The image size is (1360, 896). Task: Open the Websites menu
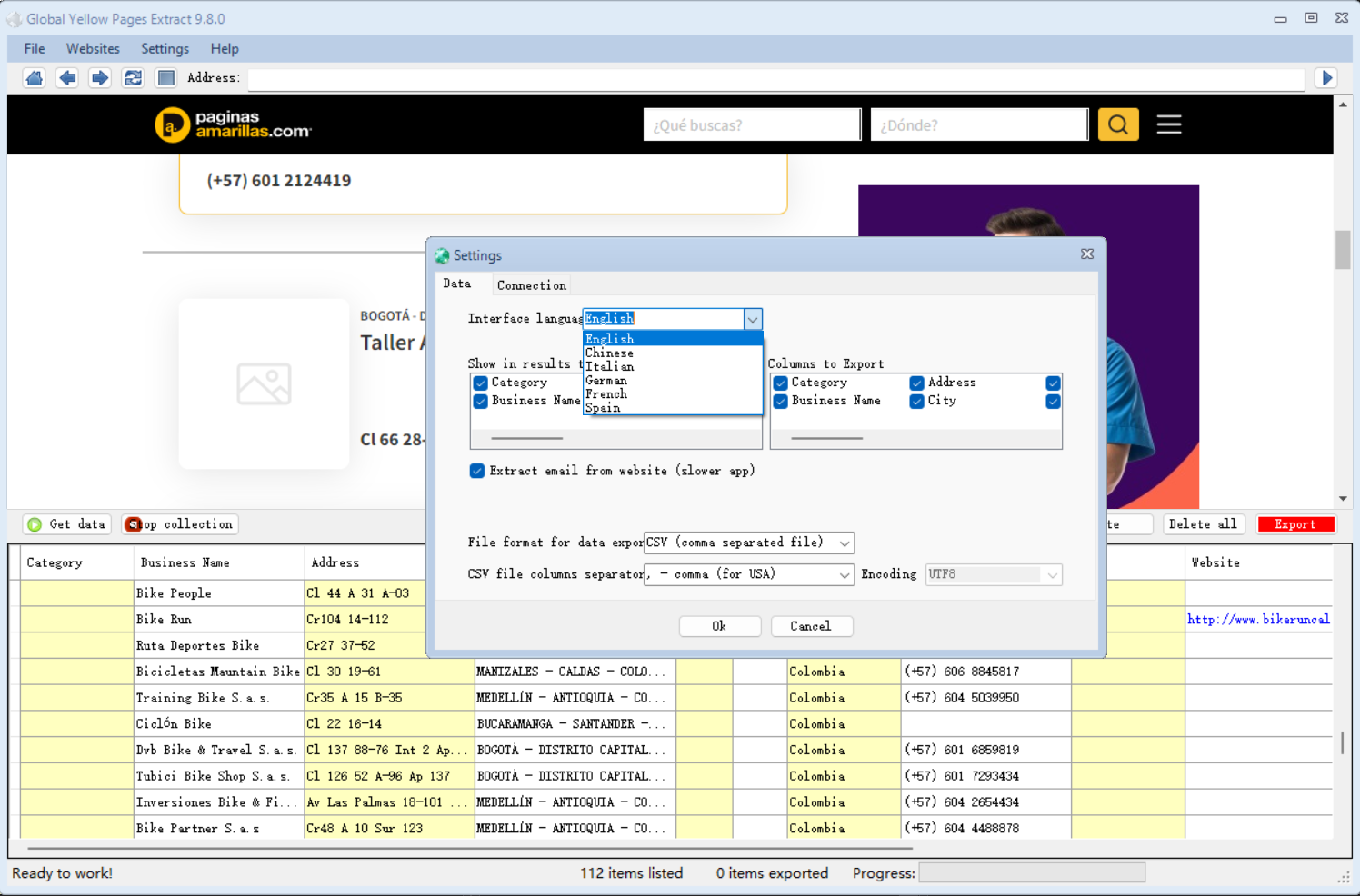pos(93,49)
